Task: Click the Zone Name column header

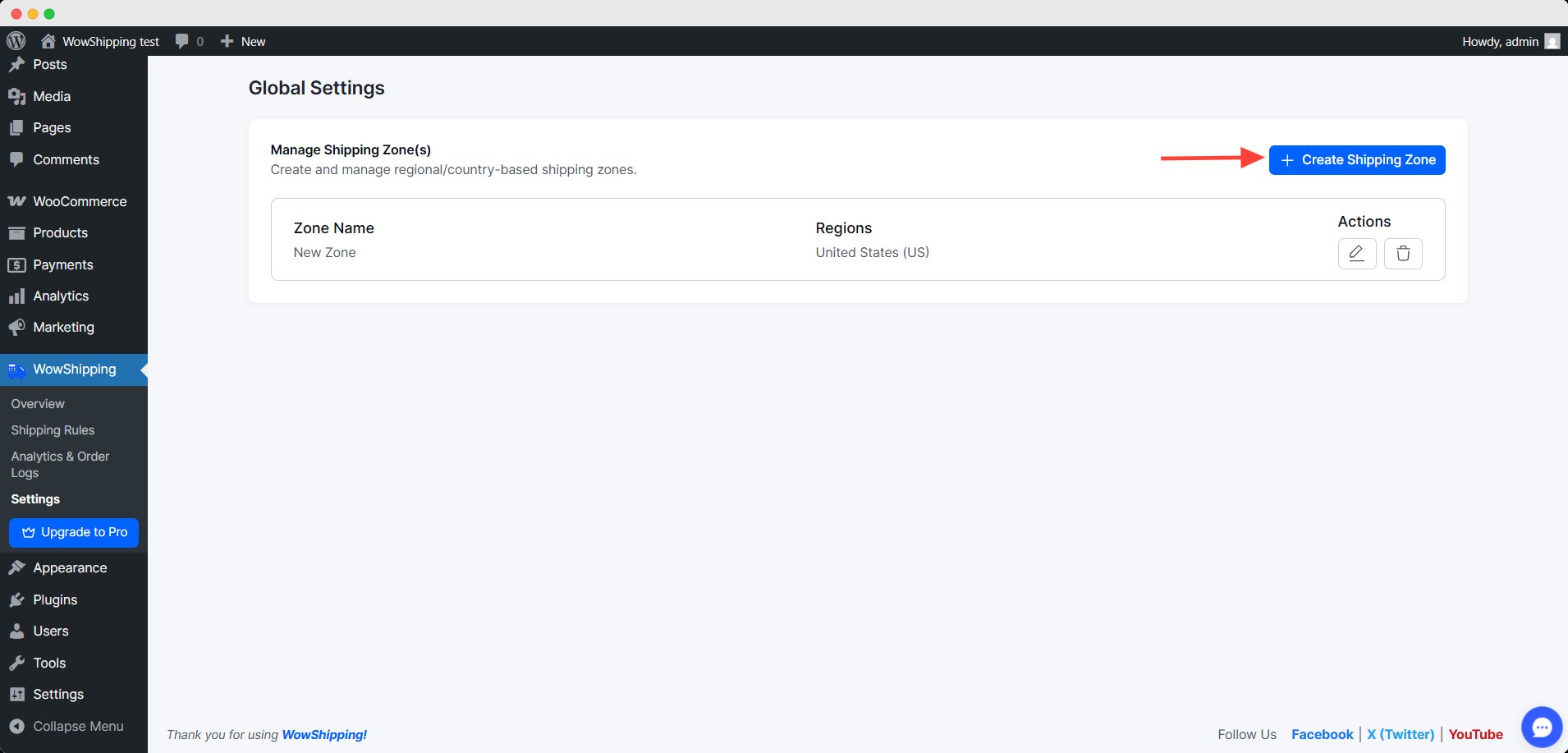Action: coord(333,228)
